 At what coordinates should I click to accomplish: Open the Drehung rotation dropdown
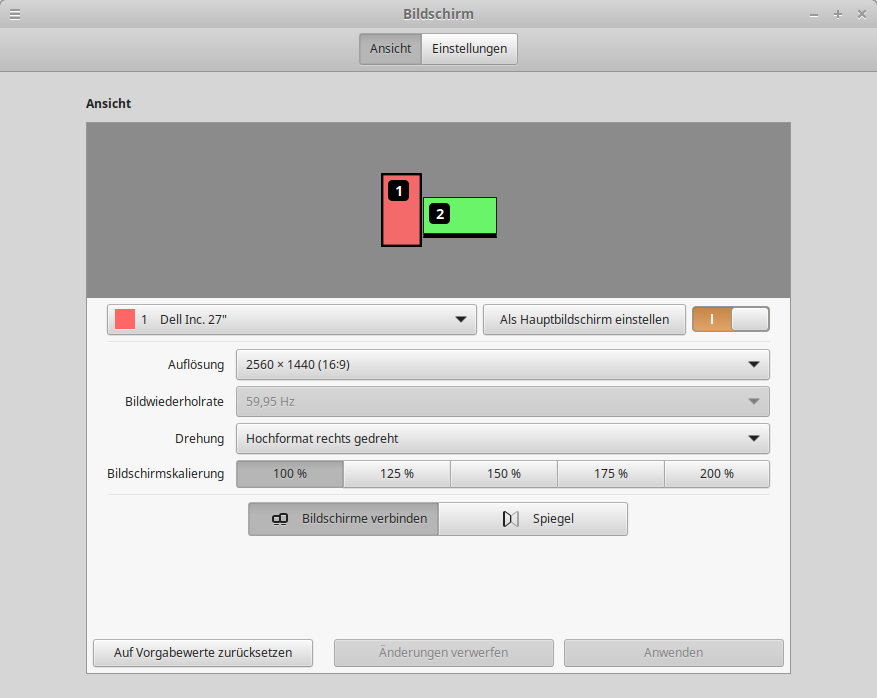(x=503, y=438)
